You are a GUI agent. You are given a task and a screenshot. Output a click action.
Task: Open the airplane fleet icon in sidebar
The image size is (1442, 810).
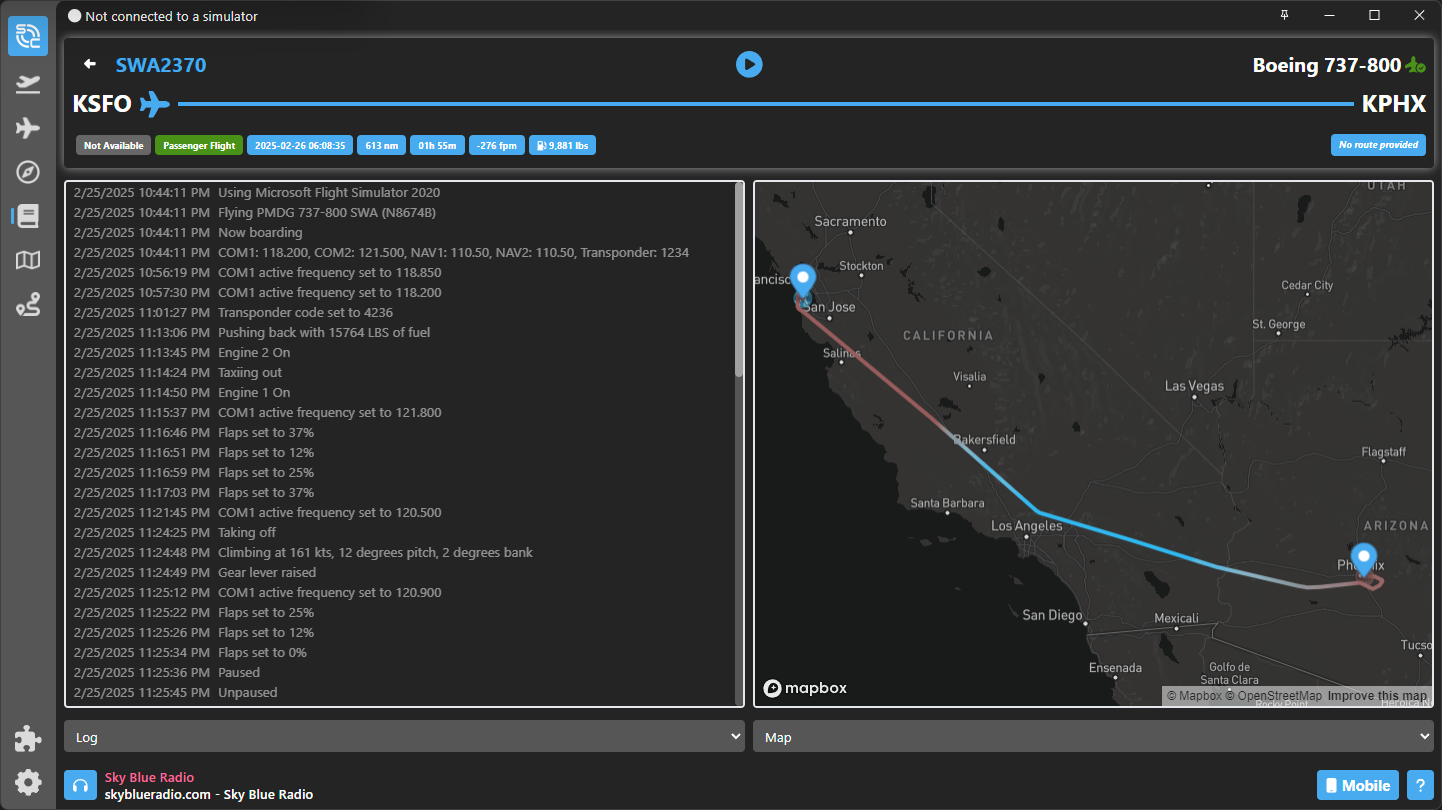pyautogui.click(x=28, y=128)
